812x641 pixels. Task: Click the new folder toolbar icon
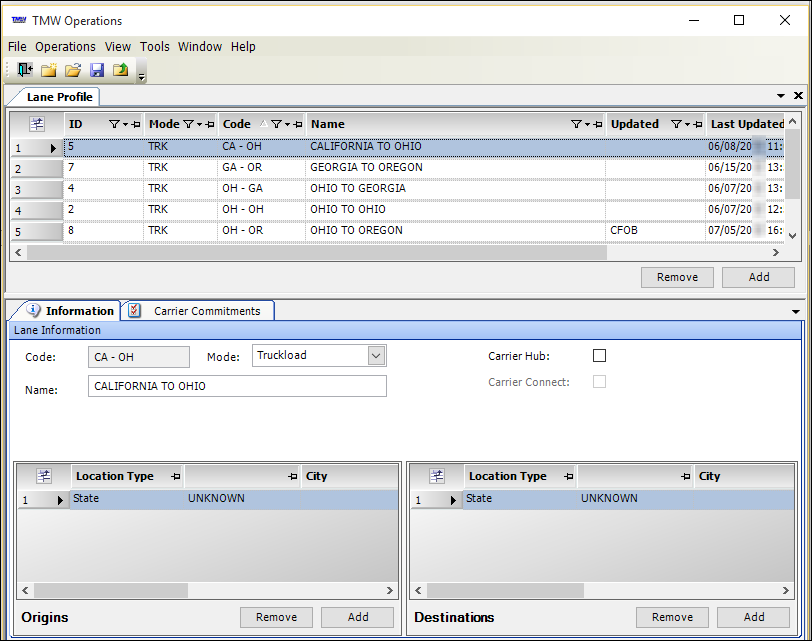[48, 70]
